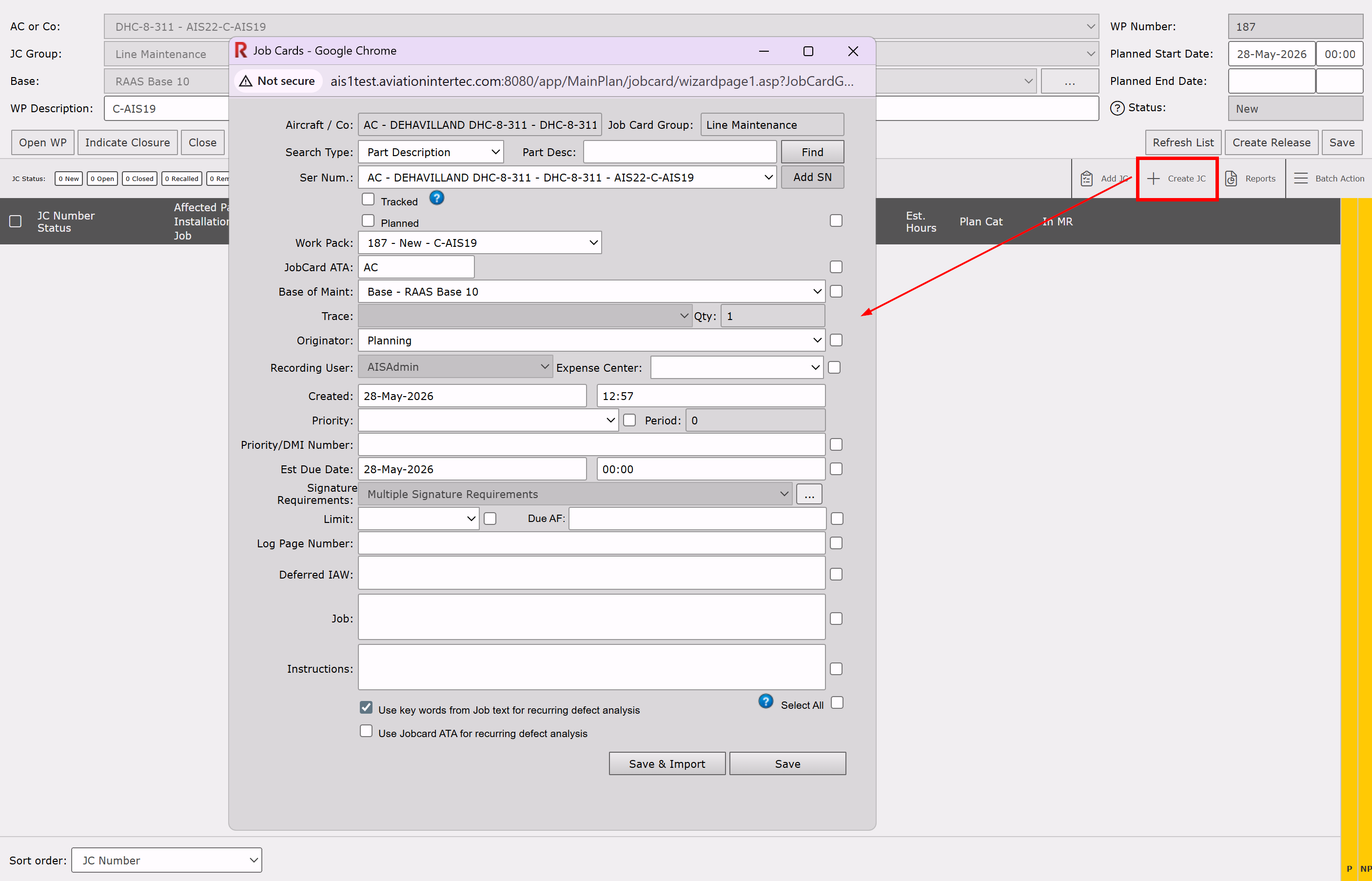Enable Use Jobcard ATA for recurring defect analysis

click(x=366, y=731)
